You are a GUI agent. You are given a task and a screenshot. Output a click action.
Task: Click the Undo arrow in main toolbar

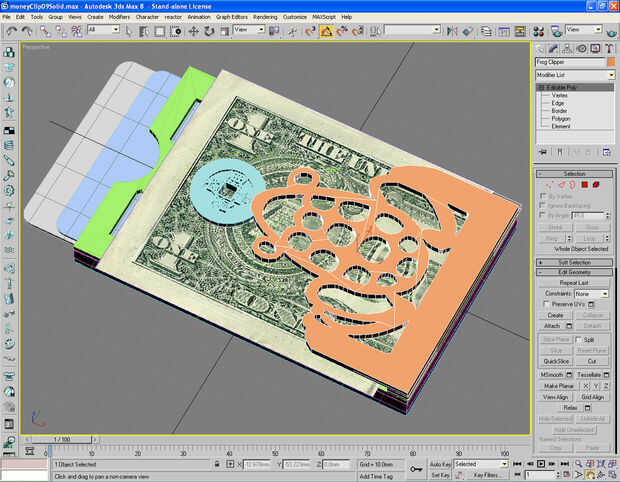click(10, 30)
